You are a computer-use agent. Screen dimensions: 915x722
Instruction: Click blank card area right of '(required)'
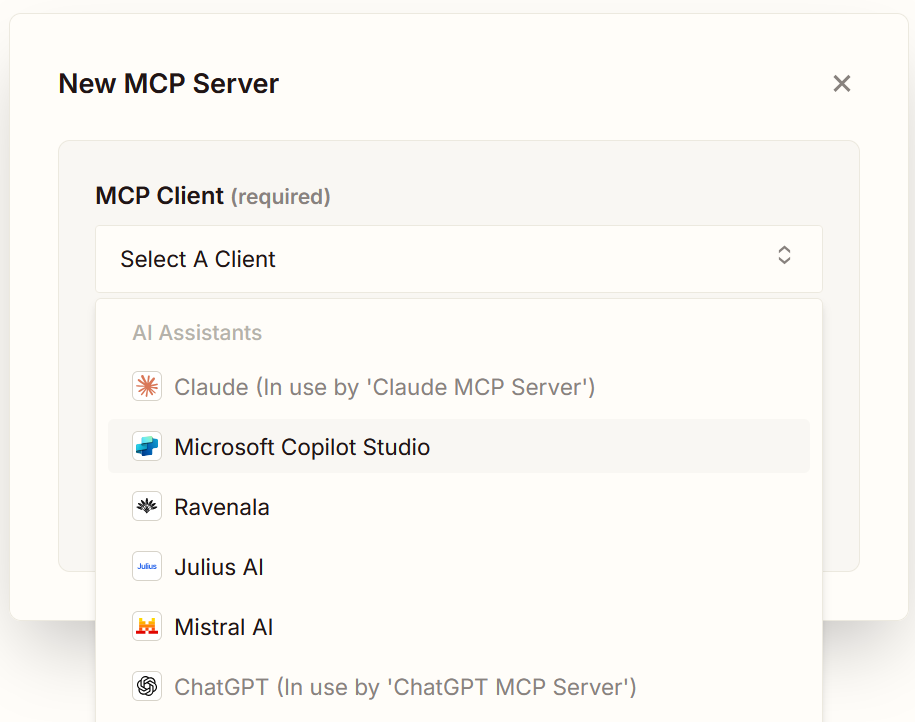click(x=580, y=196)
